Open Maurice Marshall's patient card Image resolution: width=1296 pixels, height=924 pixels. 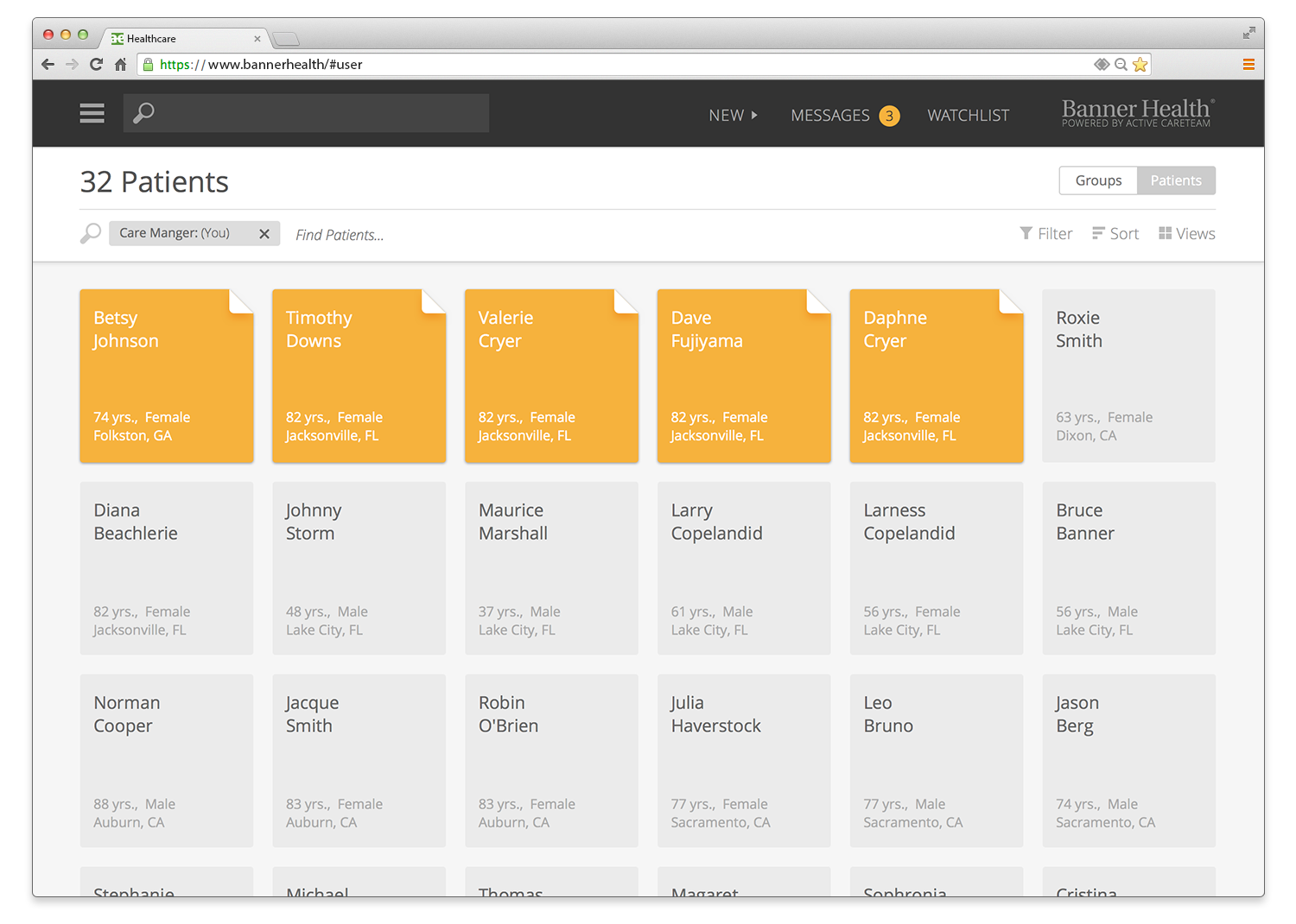pos(551,568)
